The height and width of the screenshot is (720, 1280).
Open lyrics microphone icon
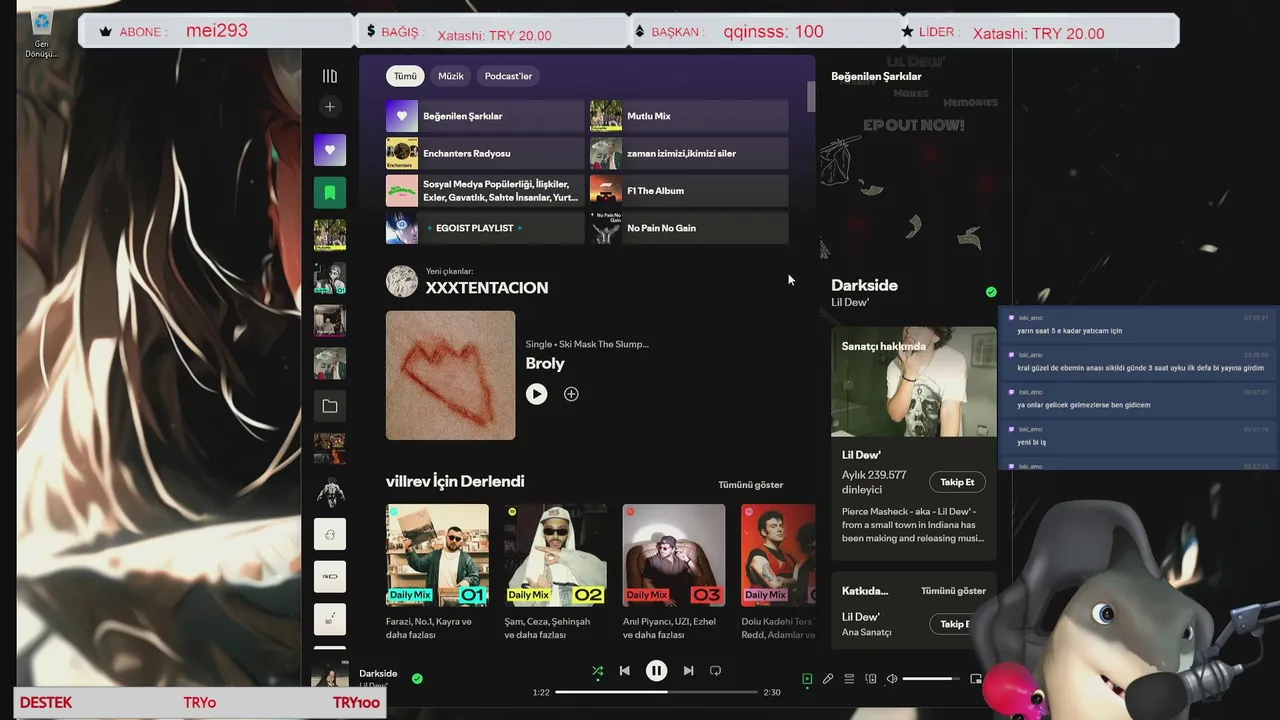(828, 679)
